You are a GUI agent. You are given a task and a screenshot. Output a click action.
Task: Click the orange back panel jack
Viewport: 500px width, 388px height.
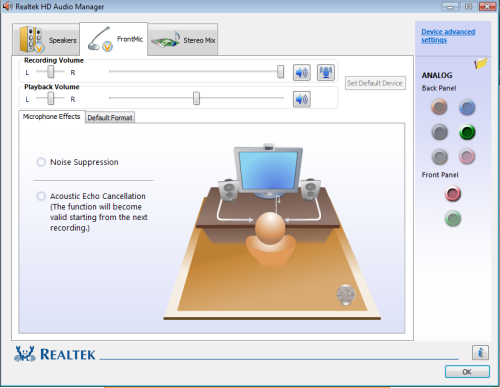tap(439, 107)
